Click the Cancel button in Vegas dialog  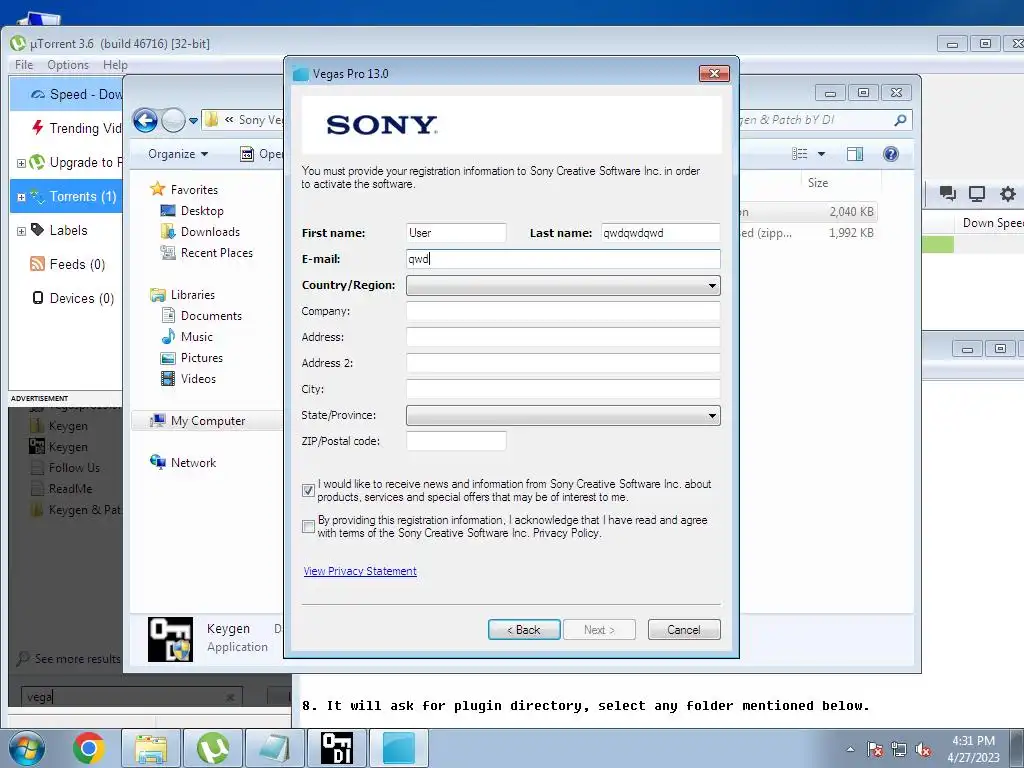[684, 630]
